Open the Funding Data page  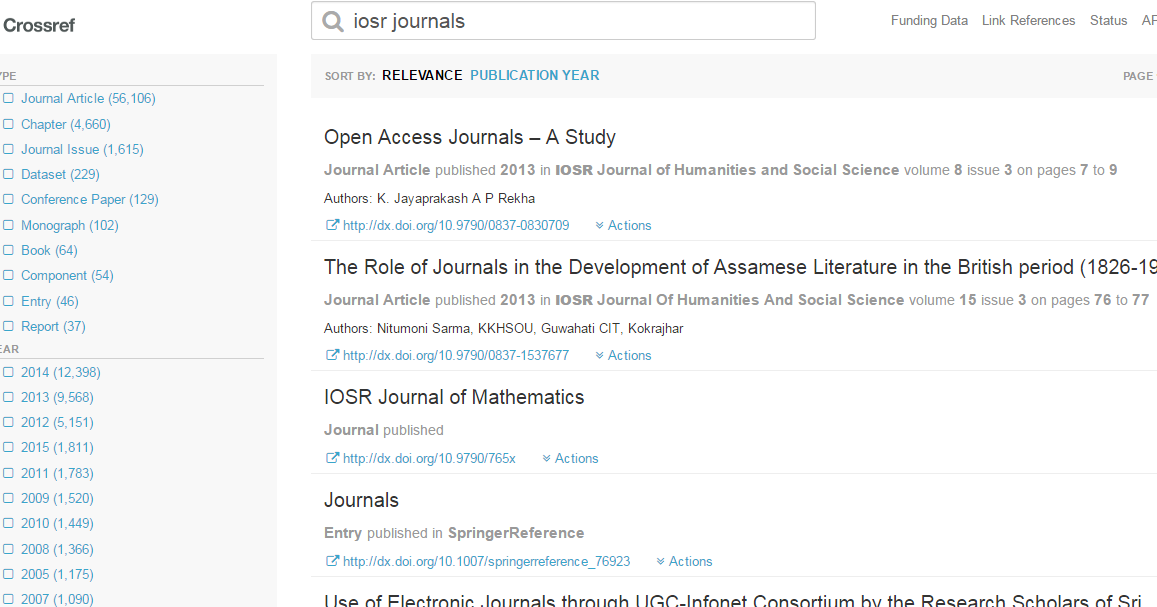pos(929,20)
